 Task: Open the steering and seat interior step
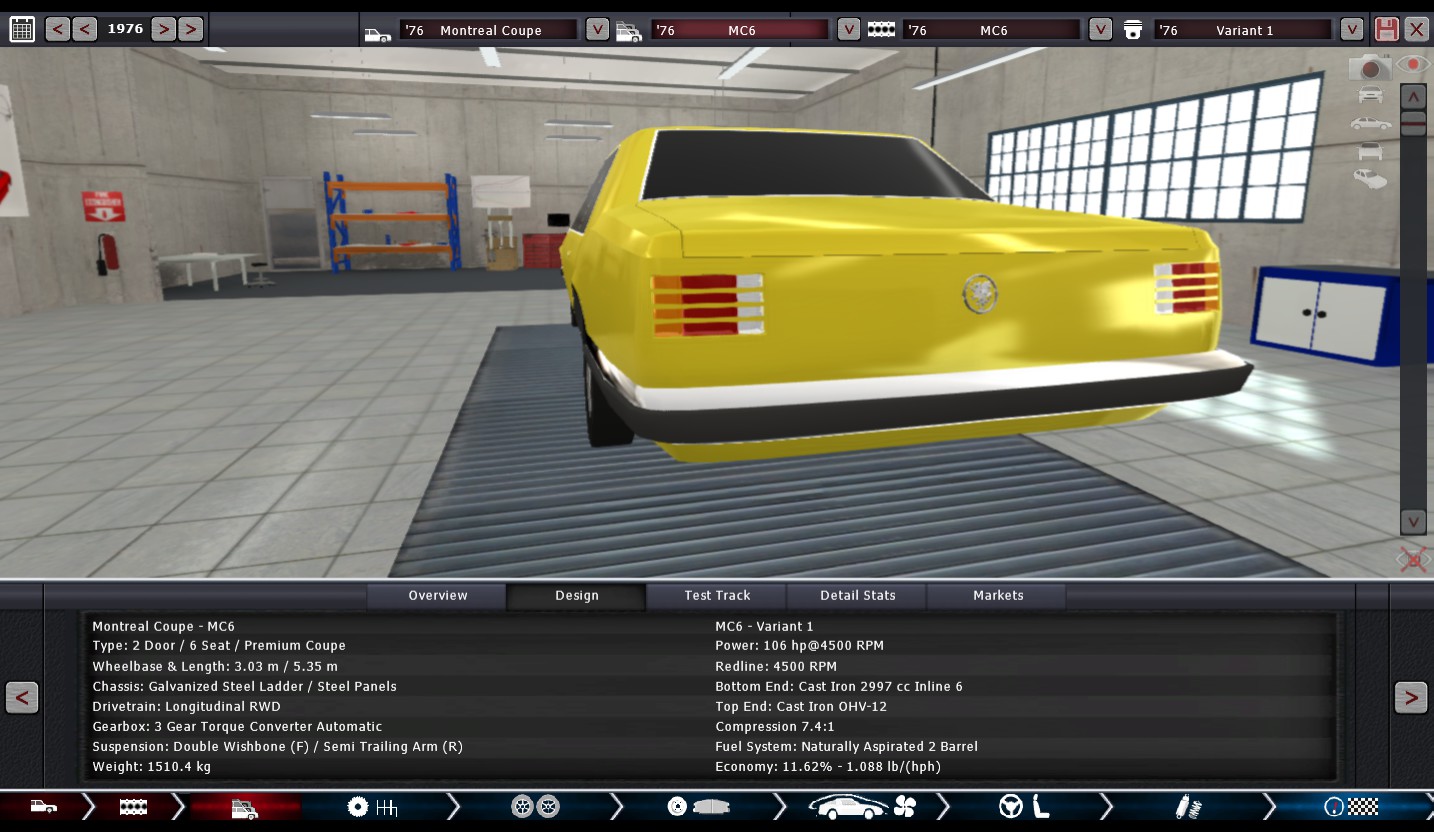(x=1025, y=807)
